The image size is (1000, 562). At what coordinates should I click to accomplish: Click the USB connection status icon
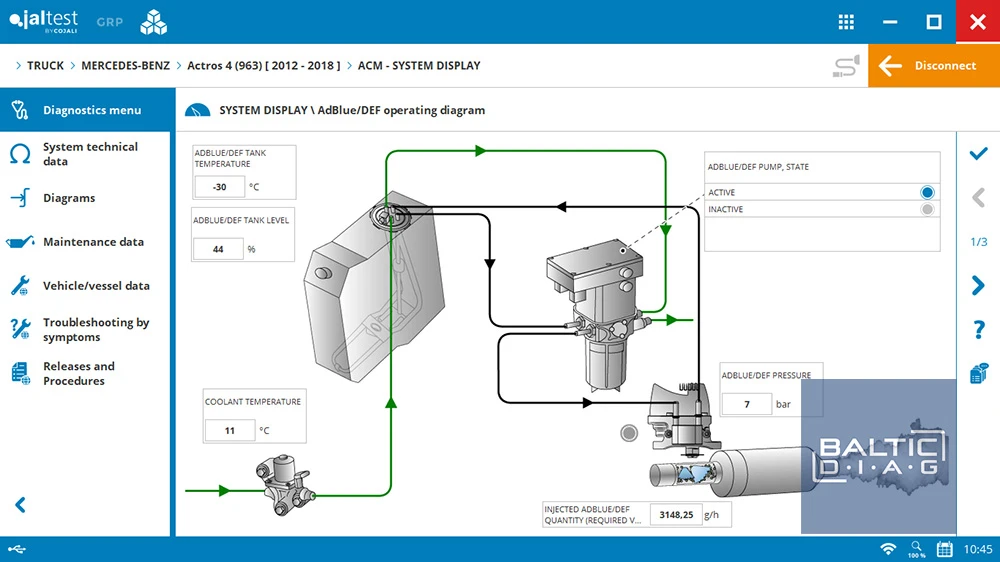(x=17, y=549)
